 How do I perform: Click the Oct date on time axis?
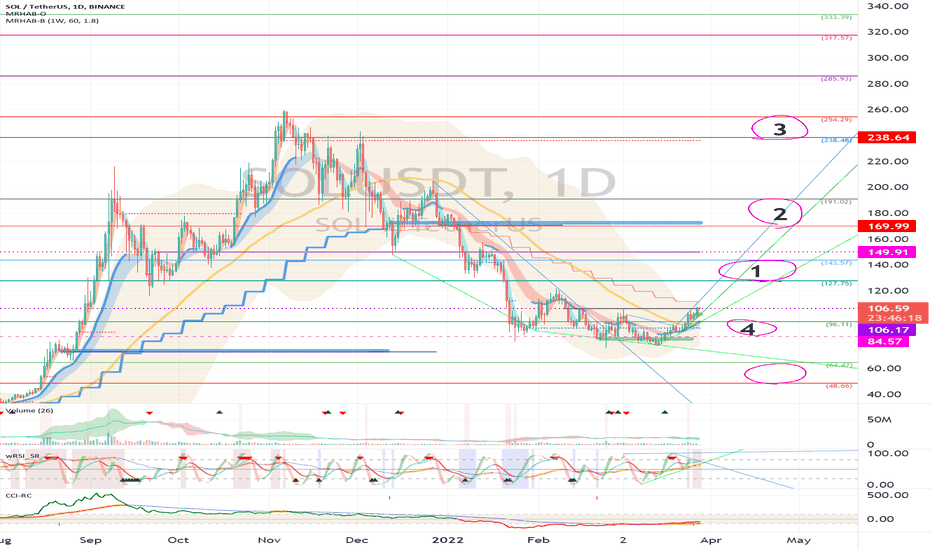click(178, 540)
